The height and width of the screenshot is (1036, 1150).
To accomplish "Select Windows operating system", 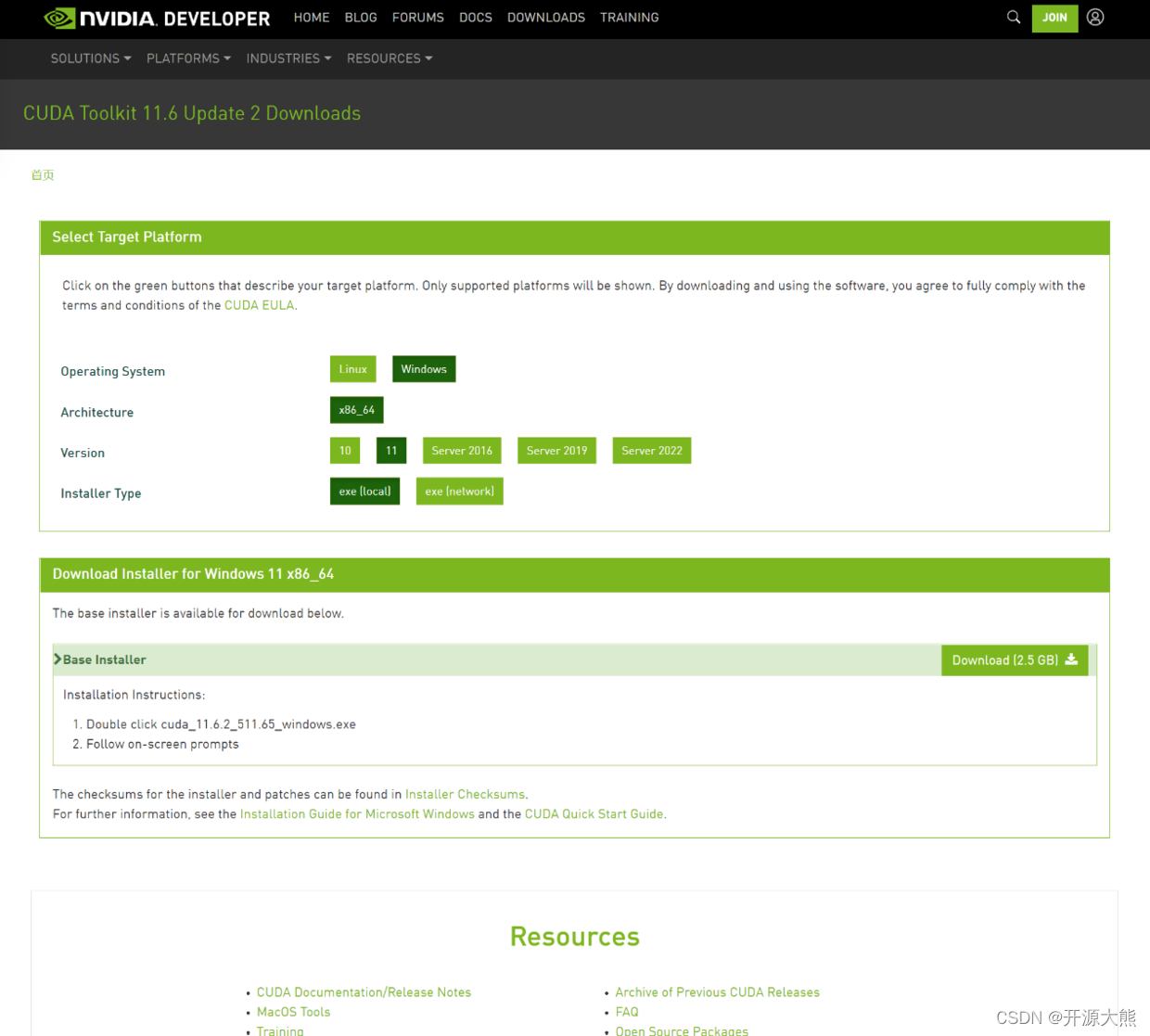I will 424,369.
